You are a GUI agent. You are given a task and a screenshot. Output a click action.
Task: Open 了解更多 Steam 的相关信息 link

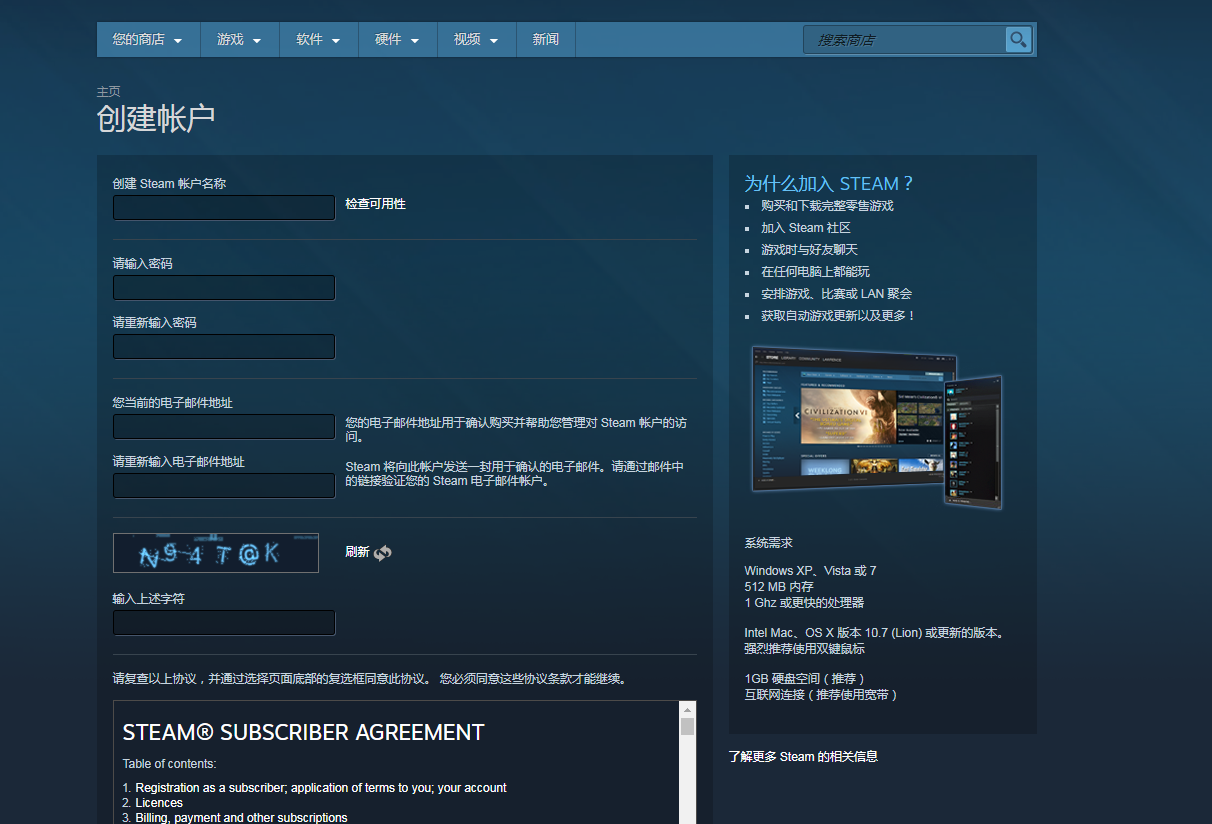803,757
